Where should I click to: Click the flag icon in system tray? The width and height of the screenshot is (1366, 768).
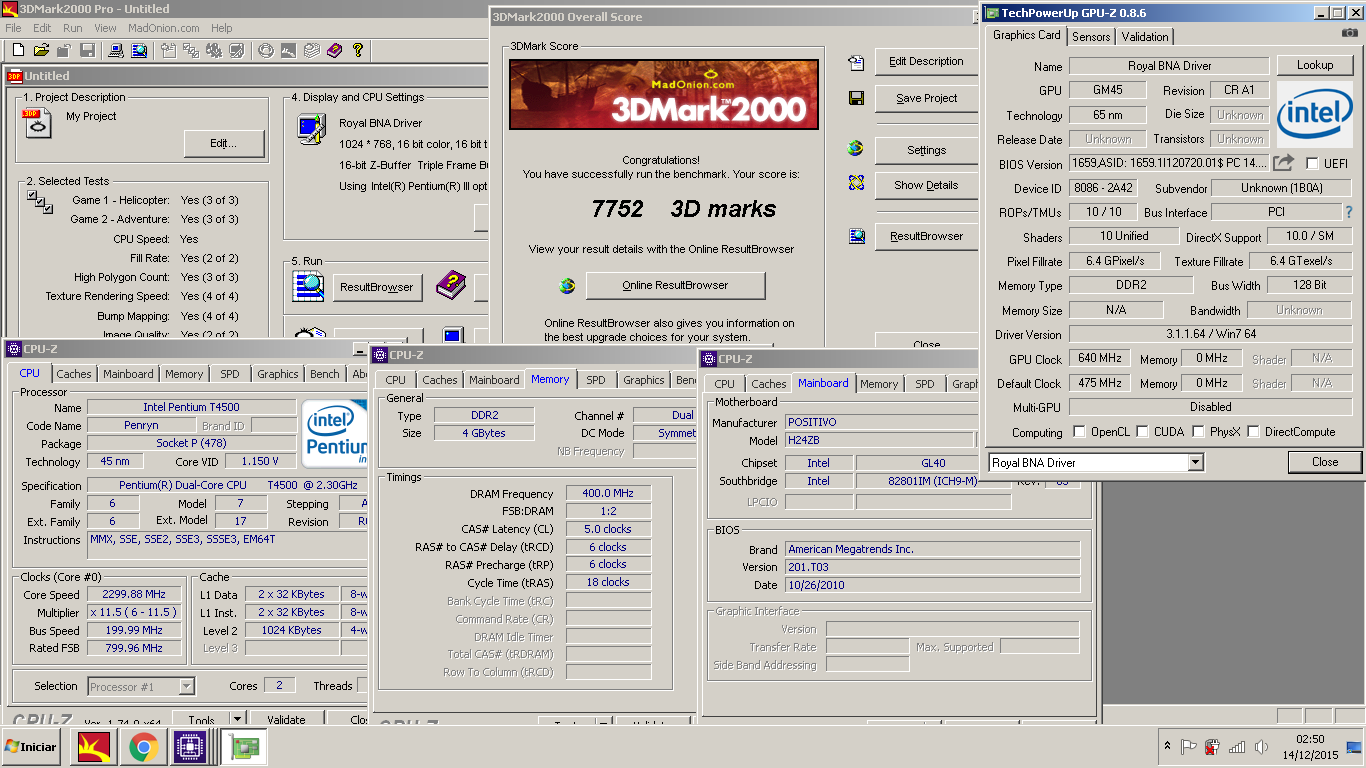pyautogui.click(x=1189, y=746)
